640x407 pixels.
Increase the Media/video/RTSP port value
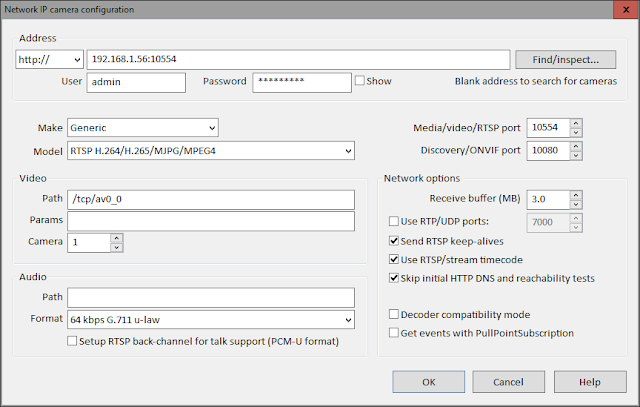pyautogui.click(x=576, y=123)
